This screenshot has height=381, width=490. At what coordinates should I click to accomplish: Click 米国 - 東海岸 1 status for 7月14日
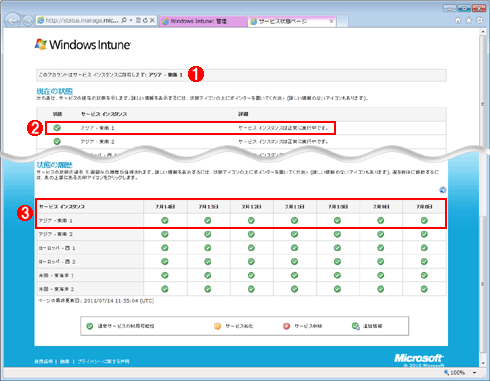tap(165, 275)
